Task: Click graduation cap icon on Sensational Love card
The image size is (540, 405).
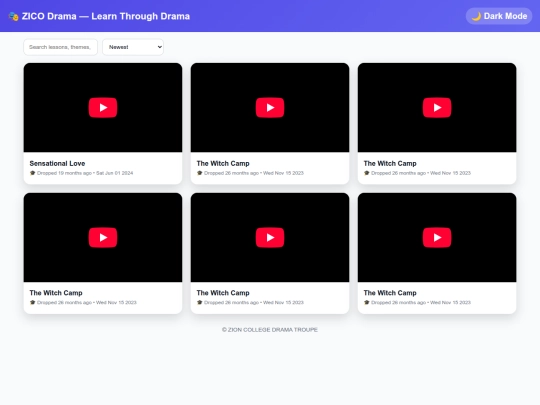Action: [32, 173]
